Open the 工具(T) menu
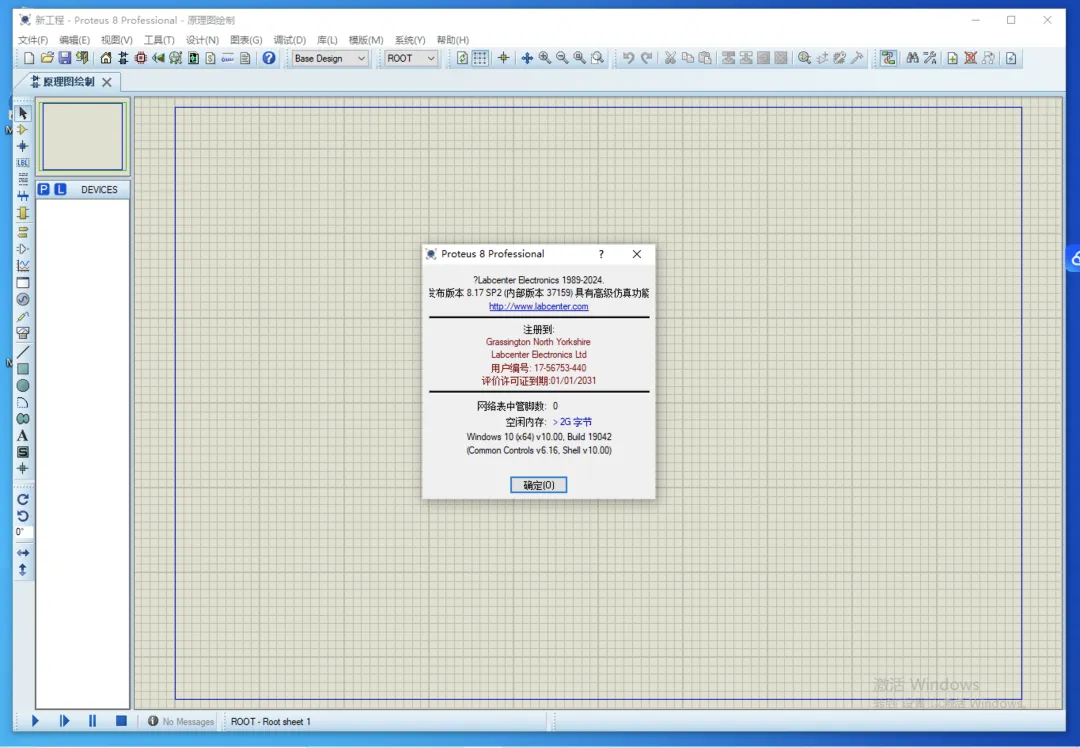Viewport: 1080px width, 748px height. coord(159,40)
